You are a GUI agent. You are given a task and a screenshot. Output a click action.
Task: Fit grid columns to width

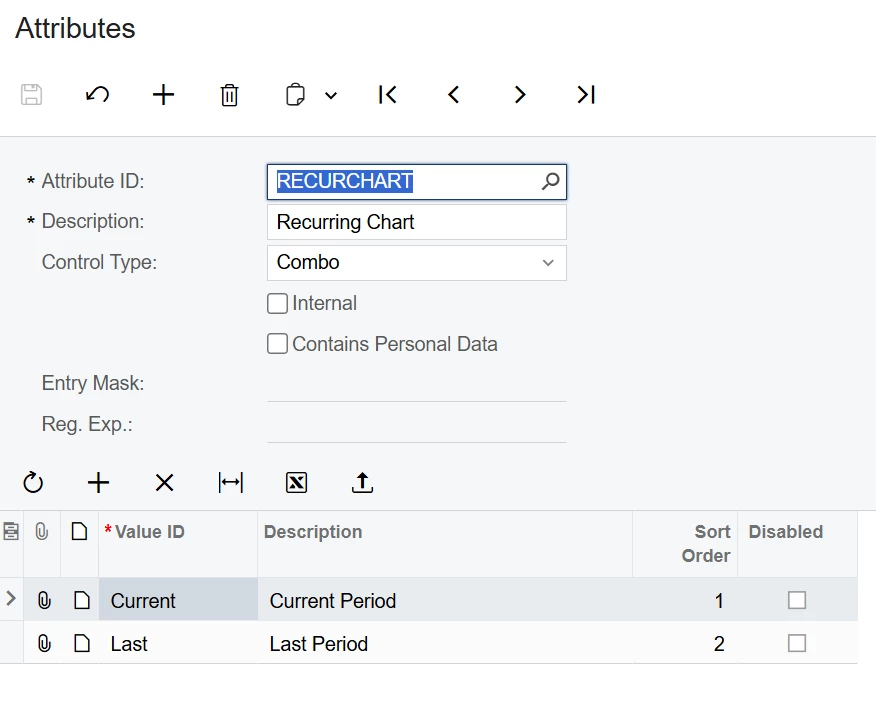pyautogui.click(x=230, y=483)
